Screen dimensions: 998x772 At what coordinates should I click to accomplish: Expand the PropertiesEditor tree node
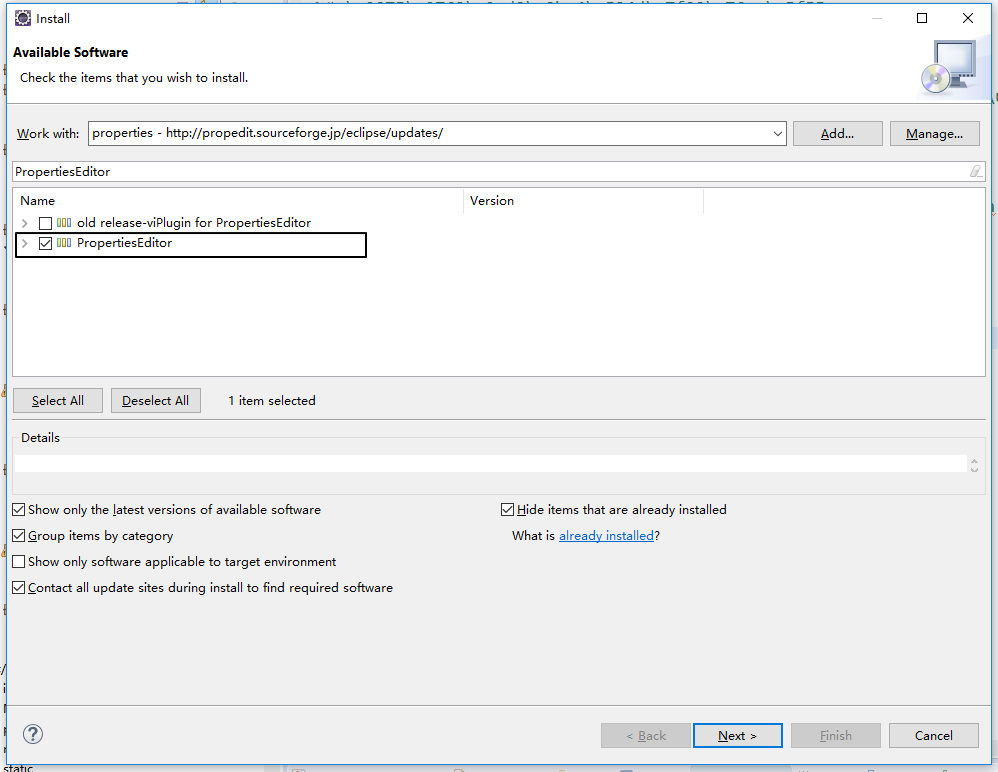click(x=24, y=243)
